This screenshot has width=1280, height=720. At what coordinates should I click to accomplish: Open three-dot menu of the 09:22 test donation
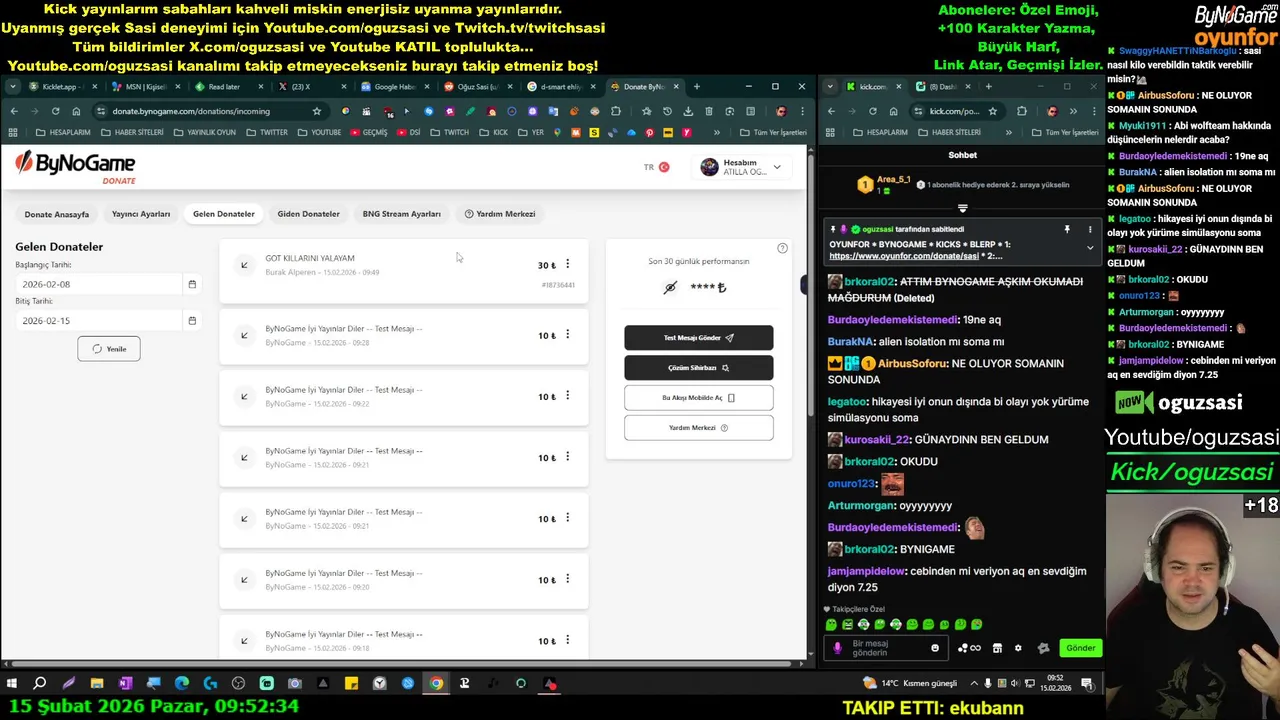[567, 395]
